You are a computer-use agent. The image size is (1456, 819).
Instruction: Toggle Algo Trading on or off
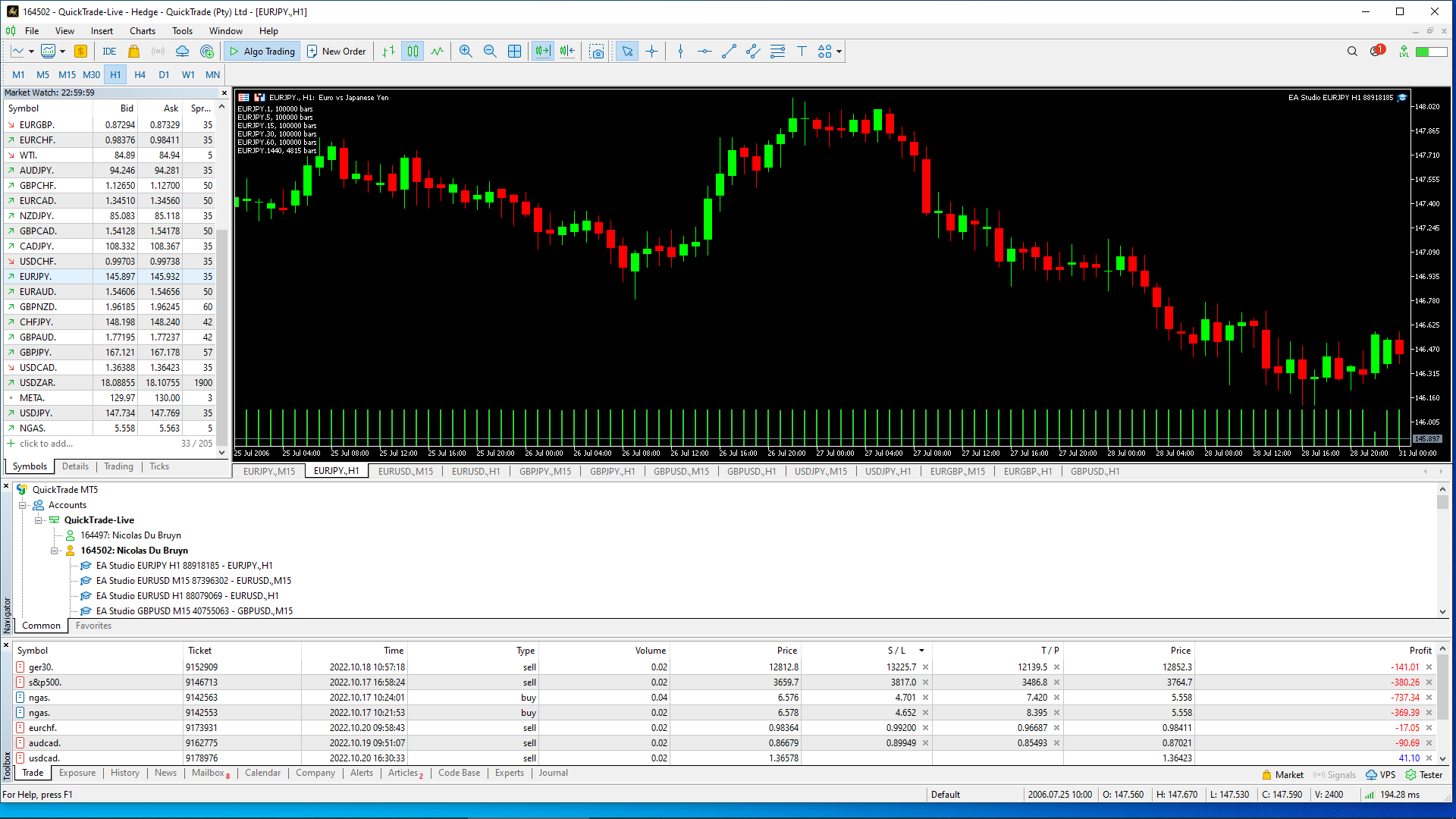tap(262, 52)
